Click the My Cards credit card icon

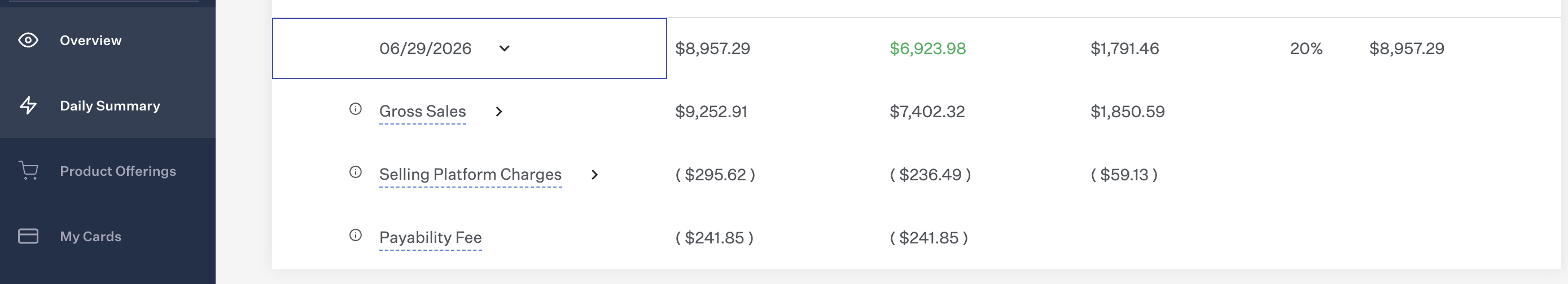pos(28,236)
